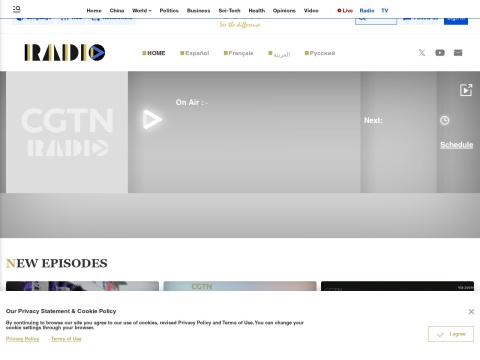The image size is (480, 360).
Task: Open the YouTube social icon
Action: [x=440, y=53]
